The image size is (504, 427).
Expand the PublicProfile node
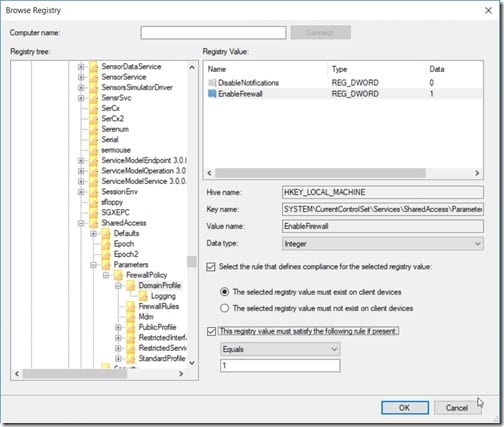118,327
